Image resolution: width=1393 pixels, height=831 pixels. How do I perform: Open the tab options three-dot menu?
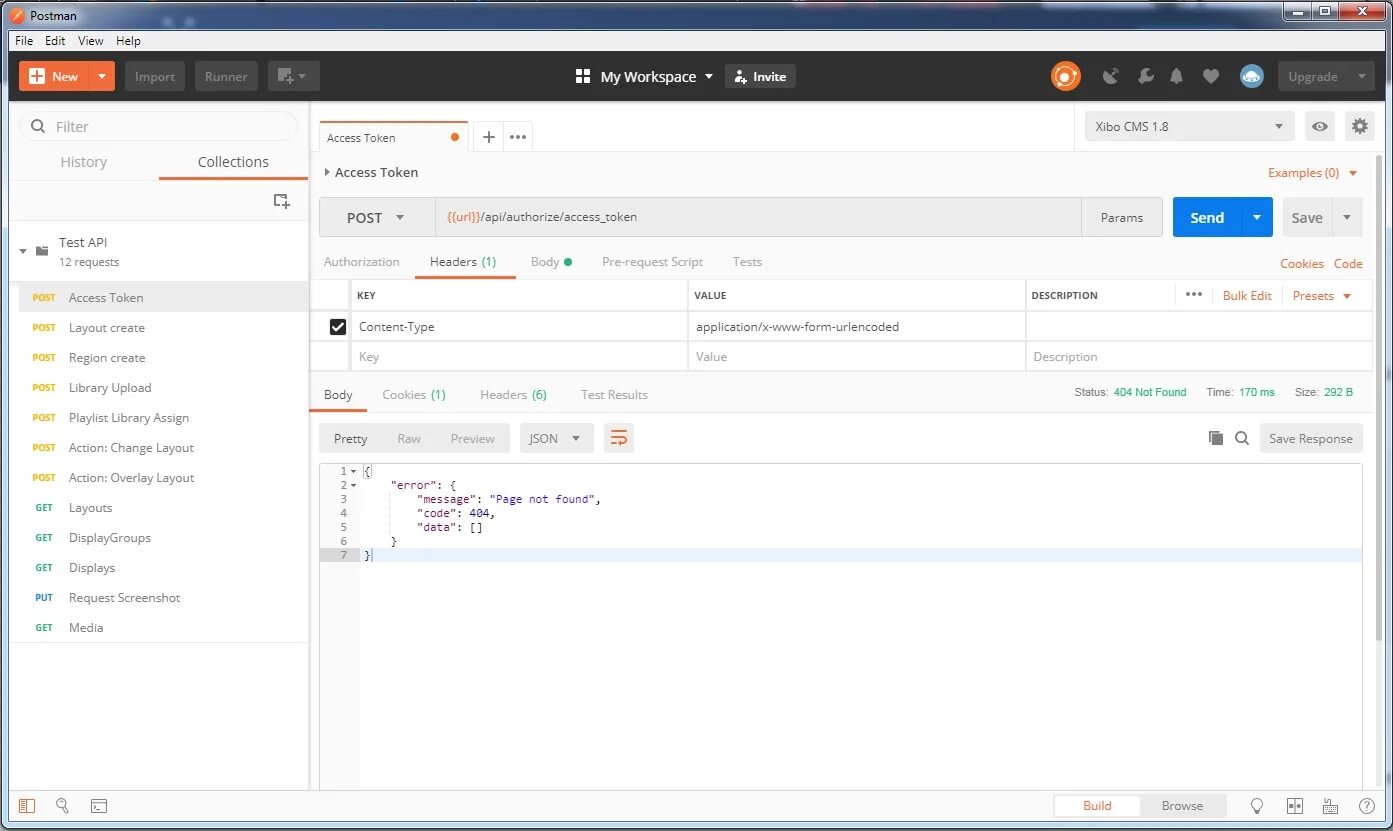(518, 137)
